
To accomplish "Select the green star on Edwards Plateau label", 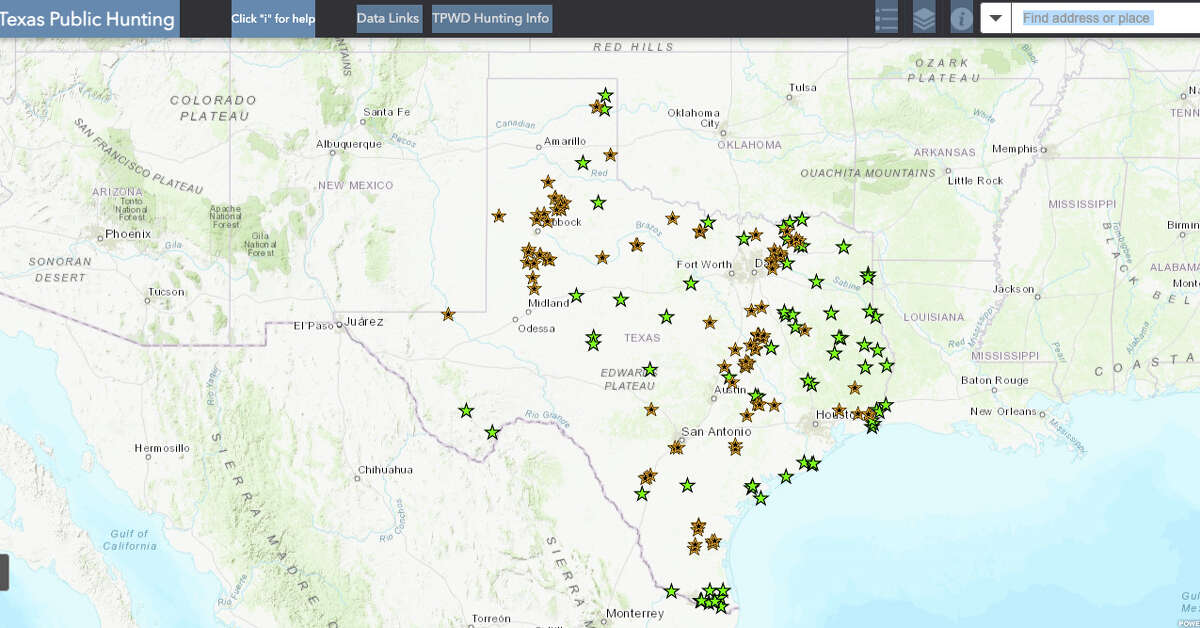I will tap(650, 369).
